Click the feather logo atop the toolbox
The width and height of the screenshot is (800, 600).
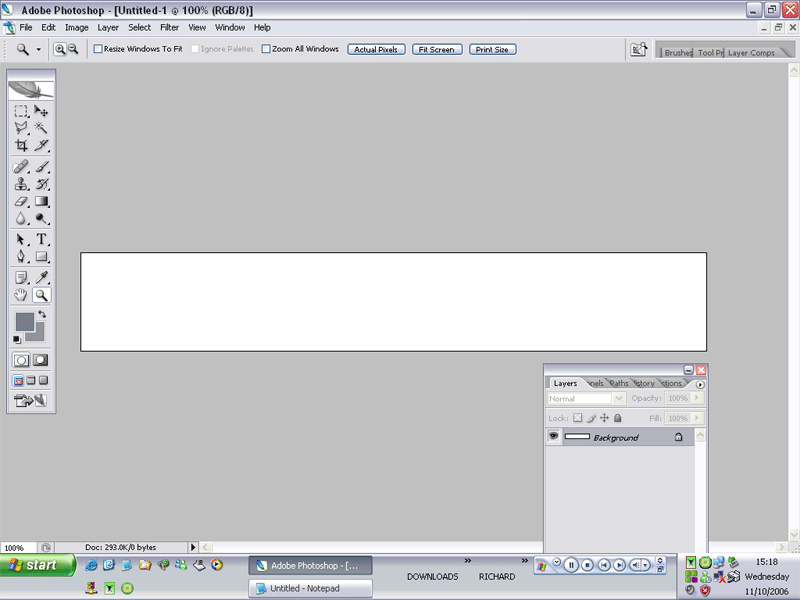pyautogui.click(x=31, y=90)
